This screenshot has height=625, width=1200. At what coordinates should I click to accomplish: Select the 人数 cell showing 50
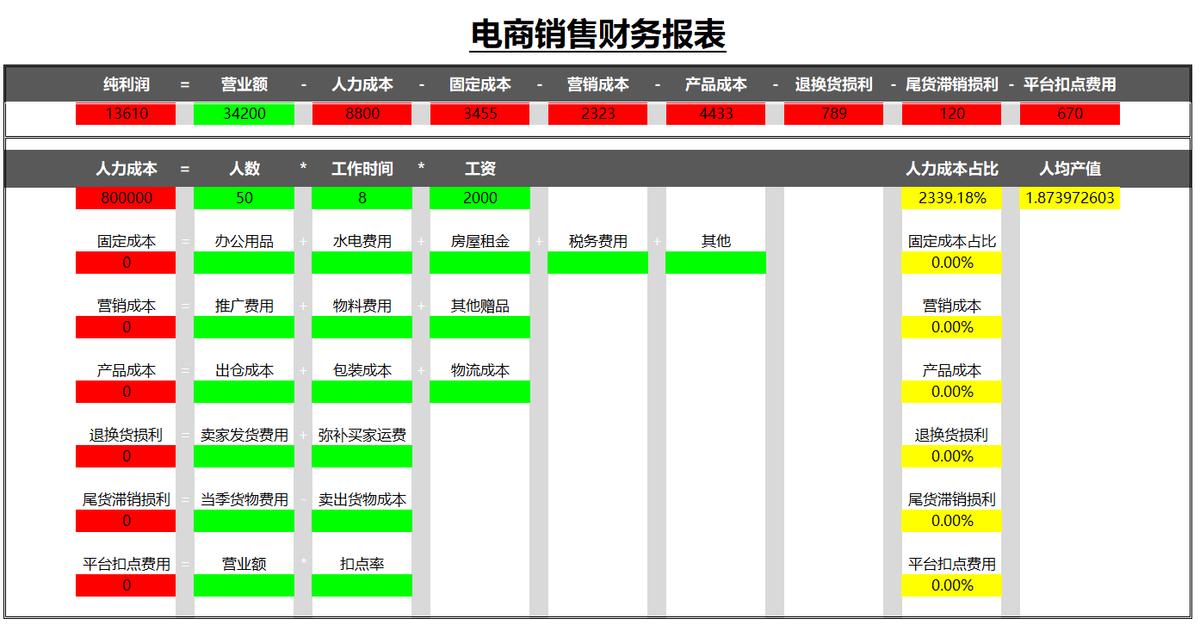pos(242,198)
